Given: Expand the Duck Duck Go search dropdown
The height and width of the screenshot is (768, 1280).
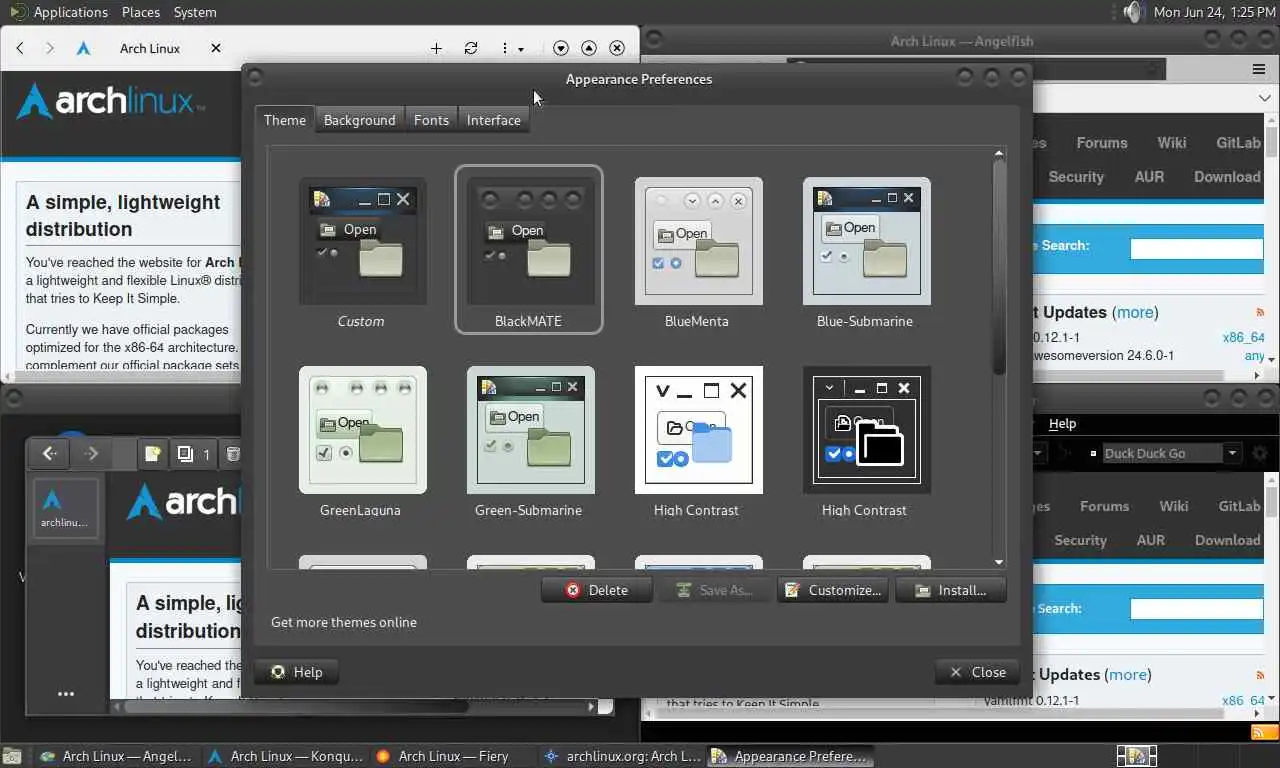Looking at the screenshot, I should click(1232, 453).
